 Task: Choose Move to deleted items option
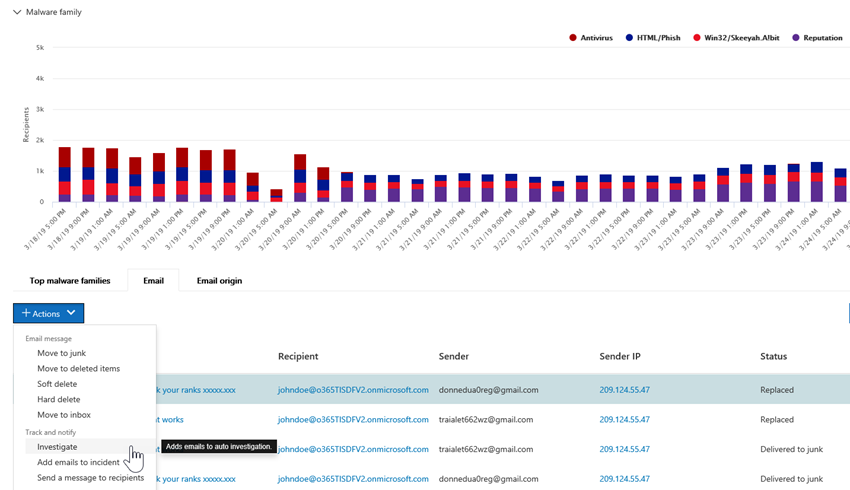pos(78,368)
